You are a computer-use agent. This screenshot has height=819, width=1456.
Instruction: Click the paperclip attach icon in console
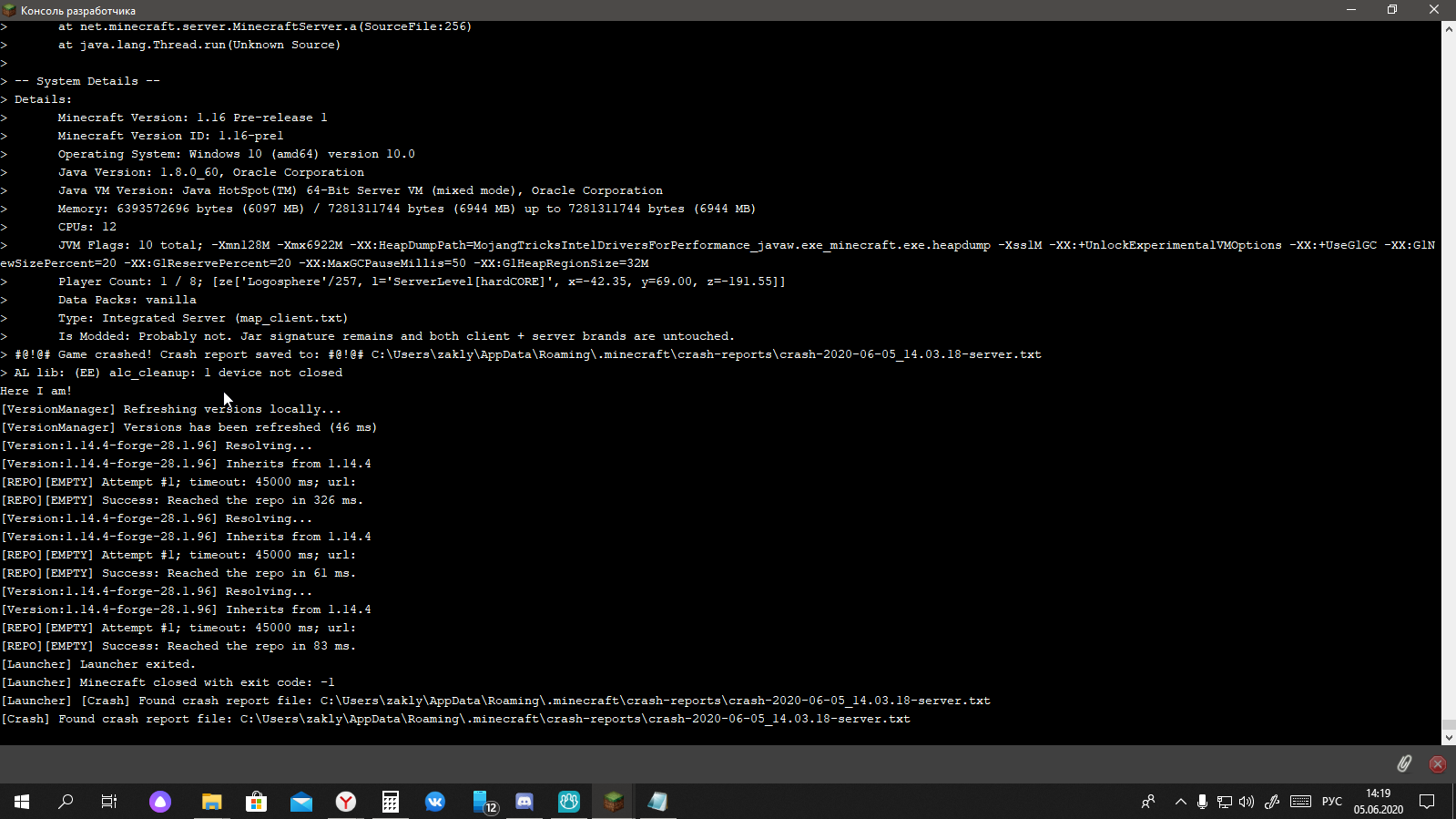click(1404, 763)
